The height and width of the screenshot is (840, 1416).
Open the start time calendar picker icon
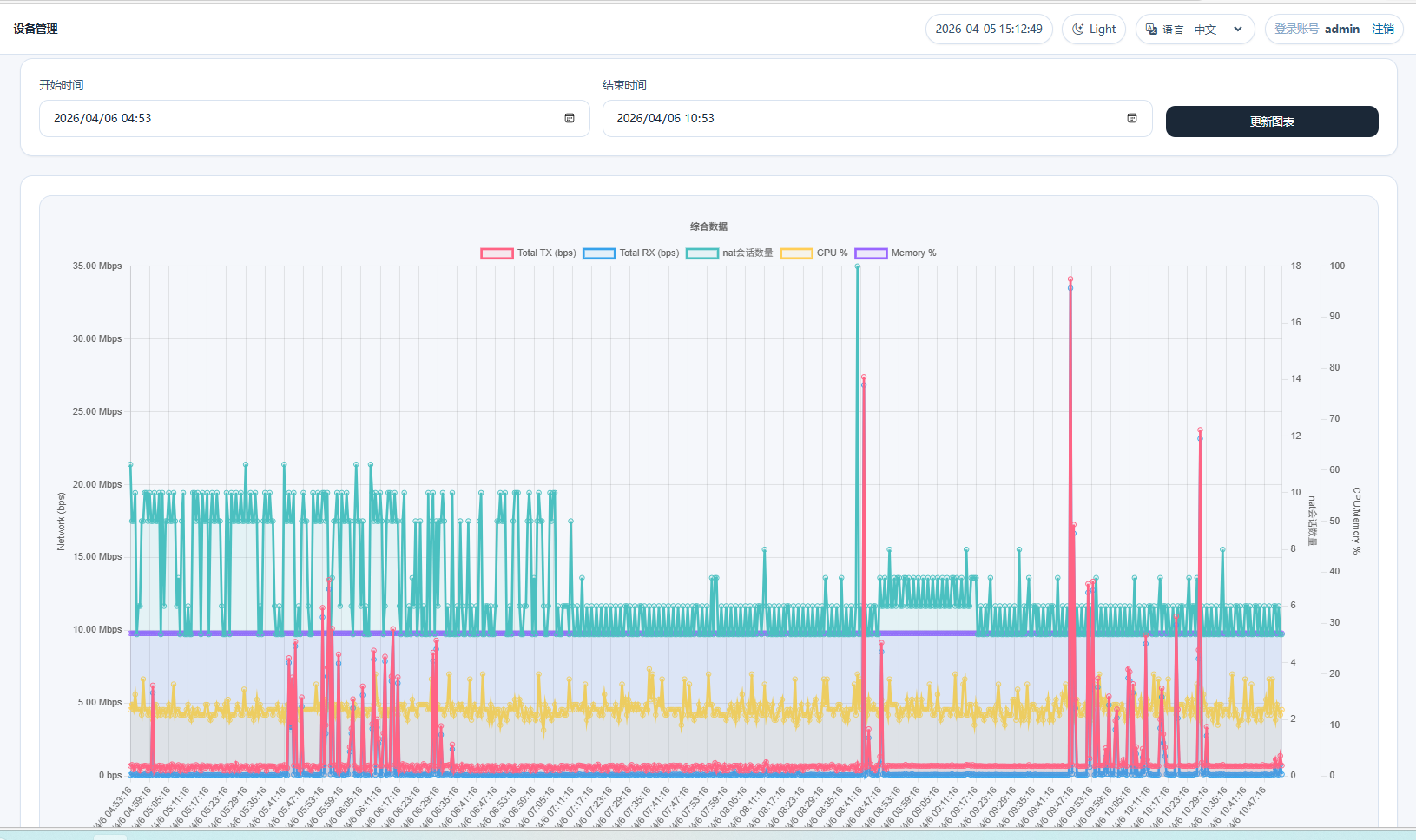[570, 118]
